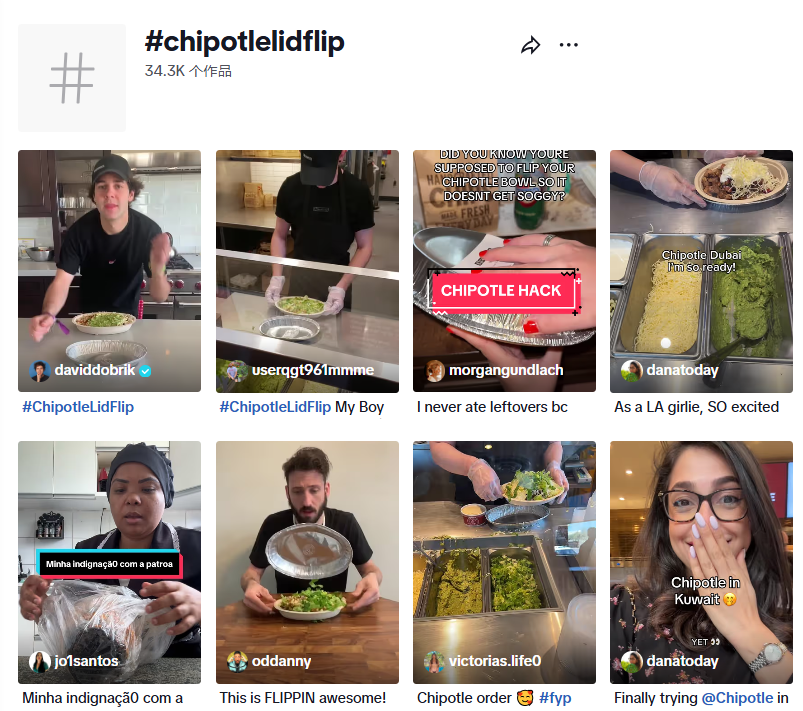Click the @Chipotle mention link
This screenshot has width=803, height=711.
click(x=737, y=698)
